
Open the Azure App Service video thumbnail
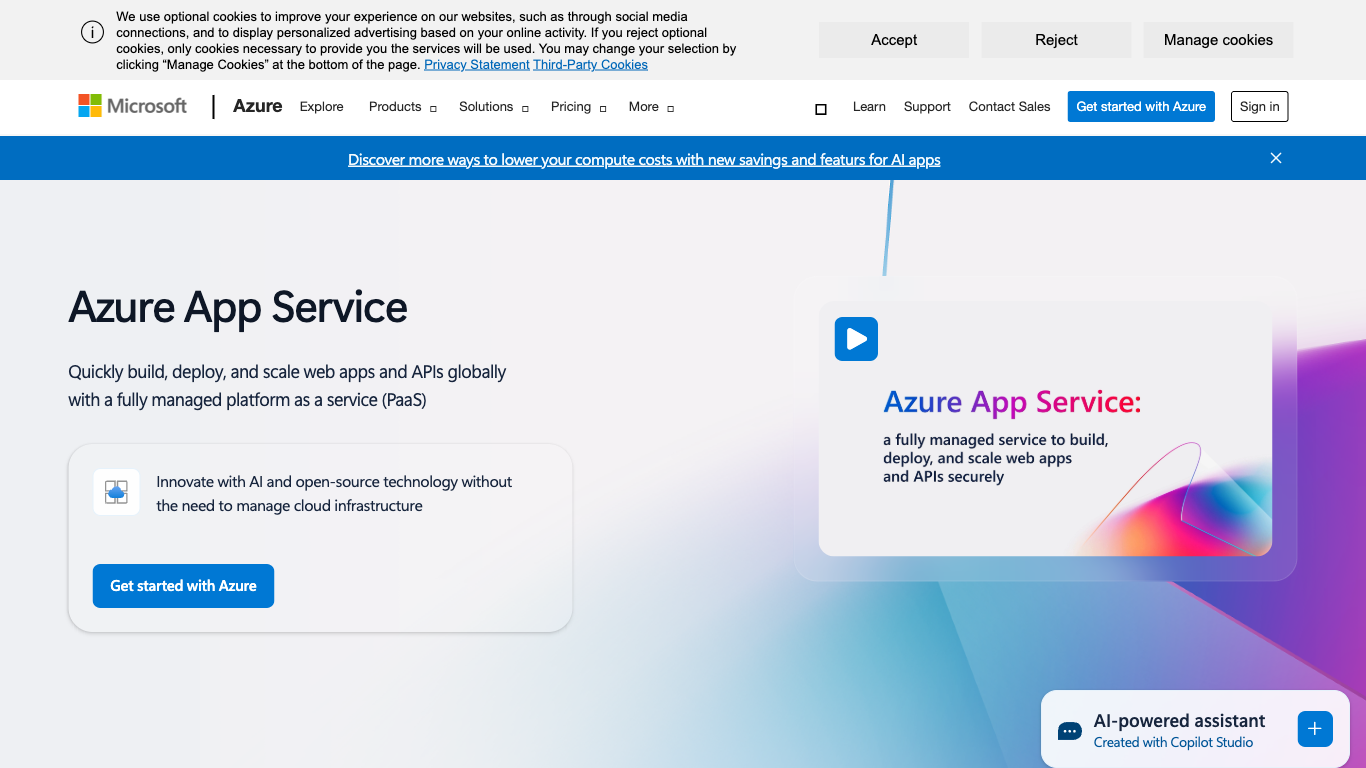point(1045,429)
